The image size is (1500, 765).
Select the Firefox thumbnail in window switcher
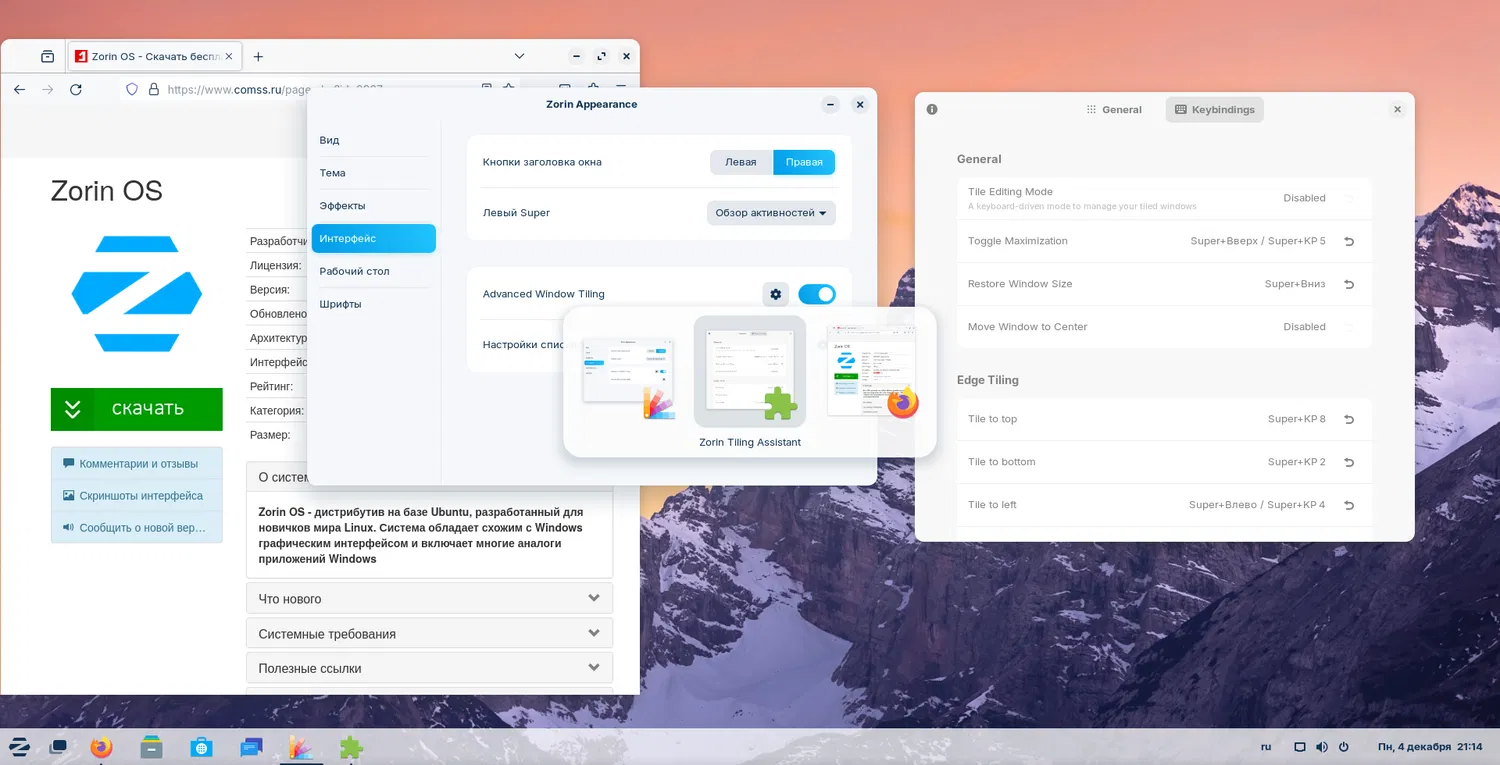pyautogui.click(x=872, y=371)
